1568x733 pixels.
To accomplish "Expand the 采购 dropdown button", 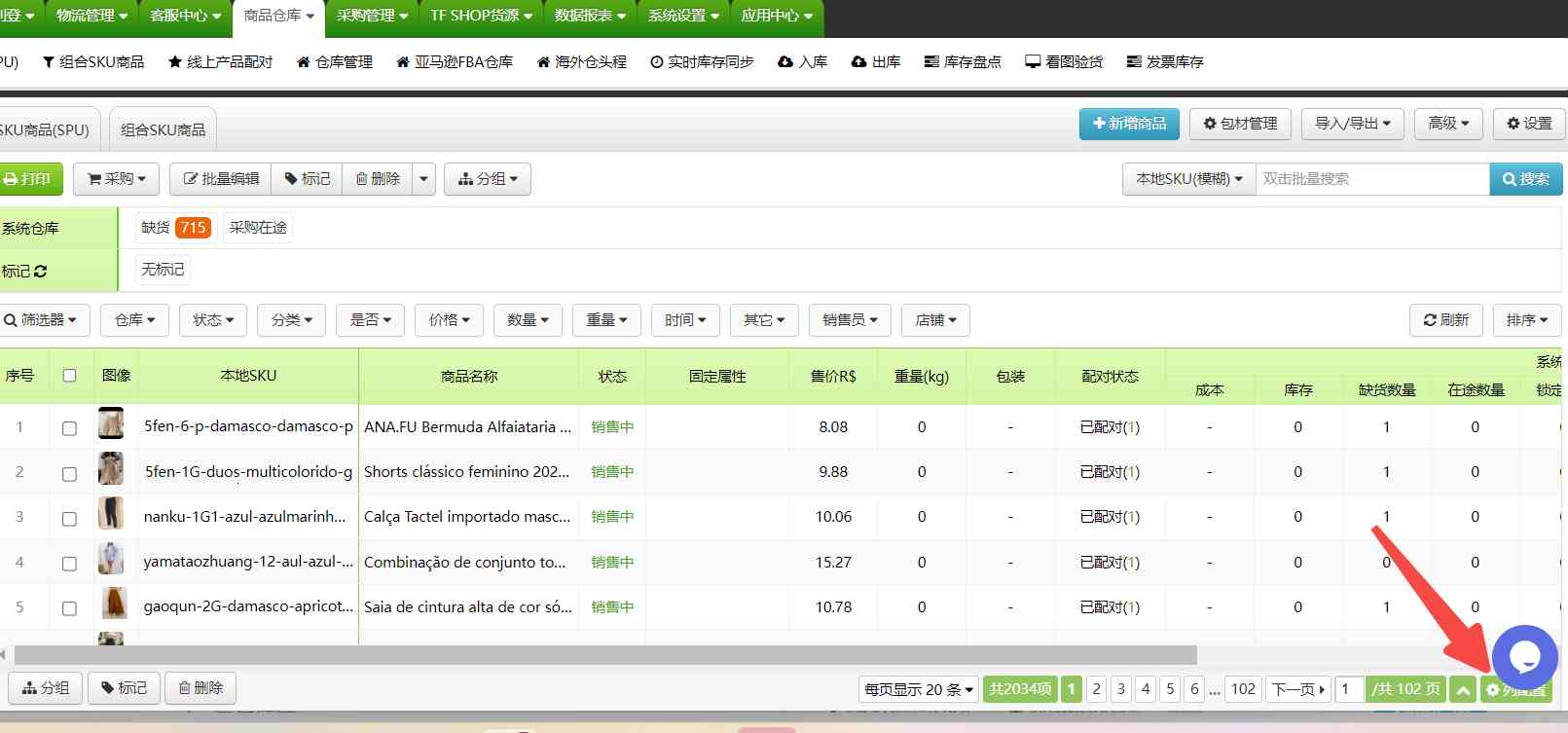I will pos(117,179).
